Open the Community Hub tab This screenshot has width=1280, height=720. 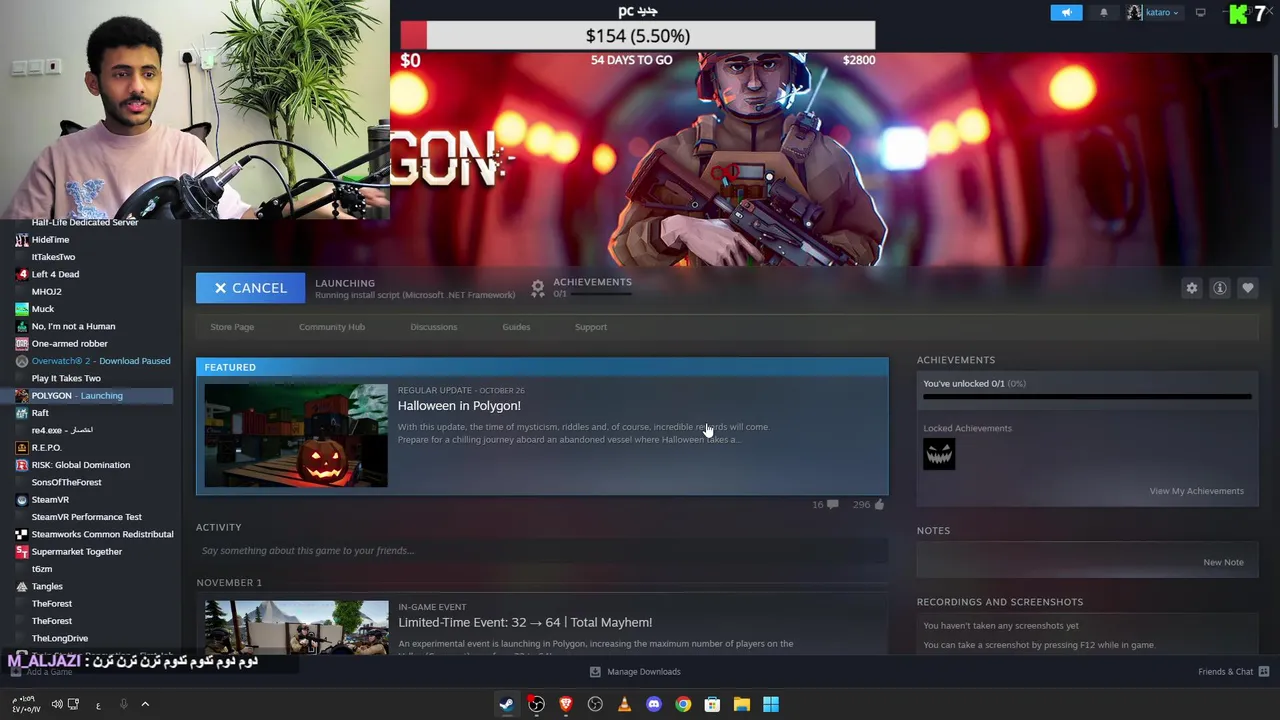click(x=332, y=327)
